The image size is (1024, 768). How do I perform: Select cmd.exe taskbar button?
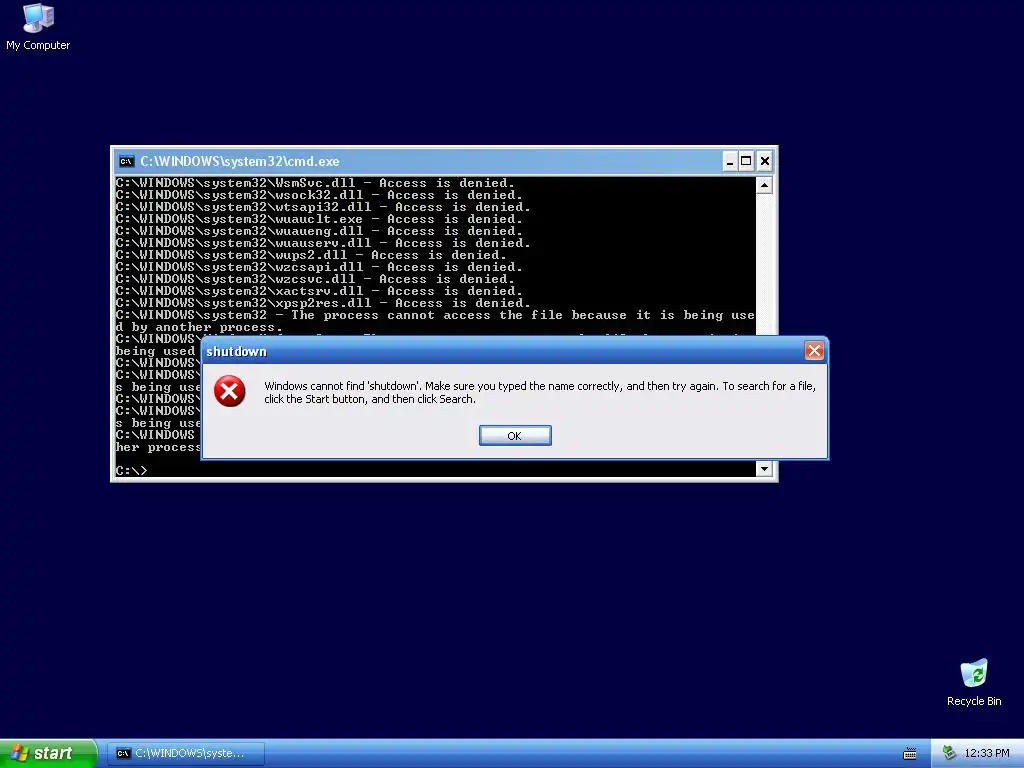(186, 754)
